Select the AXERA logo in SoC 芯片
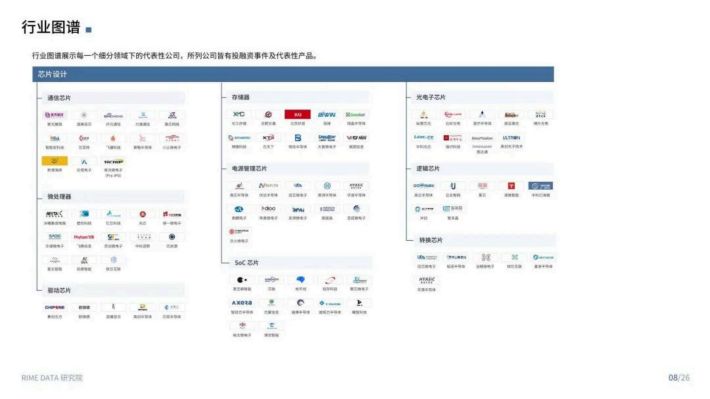Screen dimensions: 710x399 click(x=242, y=303)
